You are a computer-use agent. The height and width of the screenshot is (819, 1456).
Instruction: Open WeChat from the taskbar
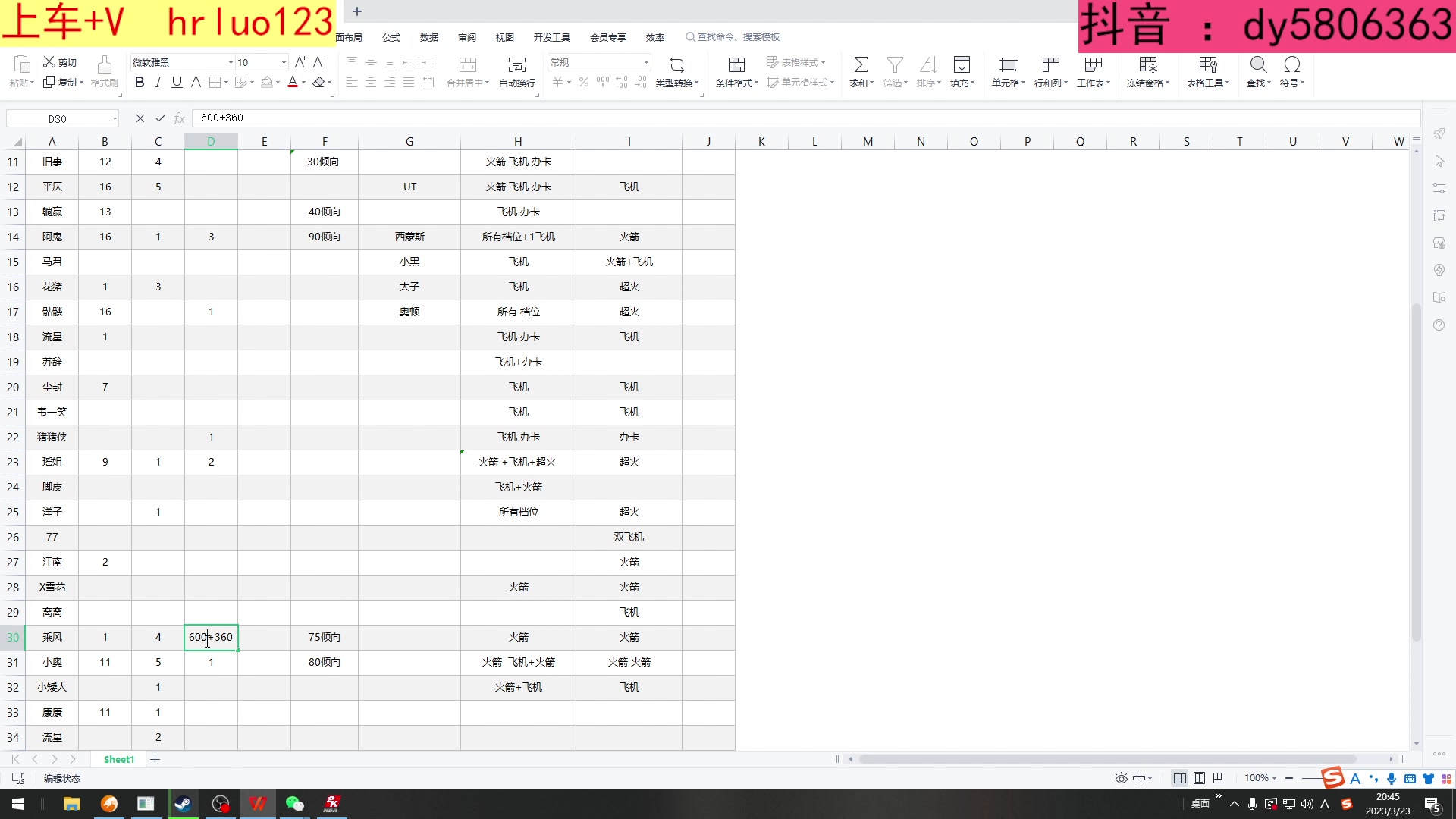click(x=294, y=804)
